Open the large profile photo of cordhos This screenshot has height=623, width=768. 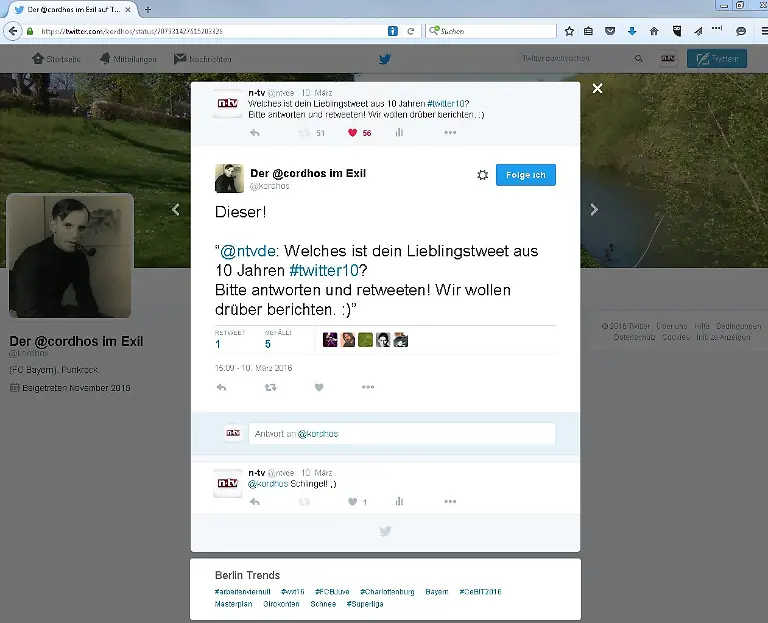point(70,256)
